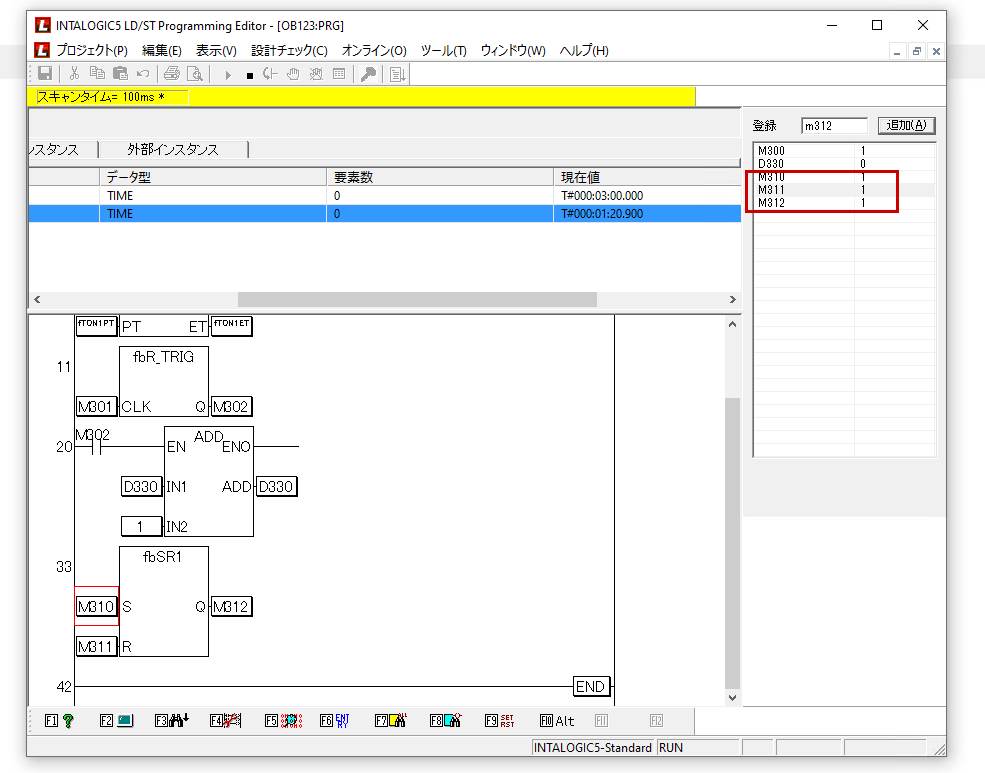The image size is (985, 773).
Task: Select the M310 input on fbSR1 block
Action: (97, 607)
